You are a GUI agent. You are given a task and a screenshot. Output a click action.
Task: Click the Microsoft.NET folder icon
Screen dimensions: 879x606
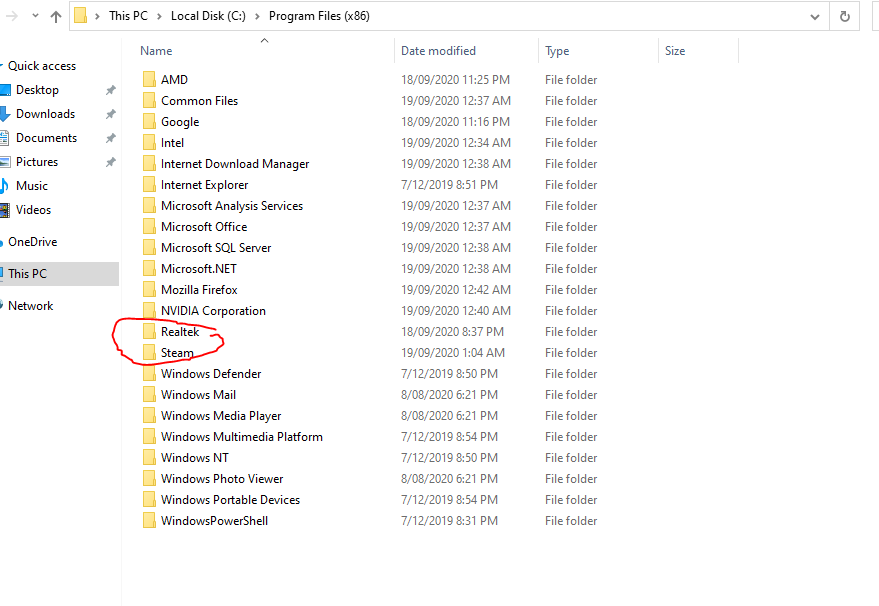pyautogui.click(x=149, y=269)
